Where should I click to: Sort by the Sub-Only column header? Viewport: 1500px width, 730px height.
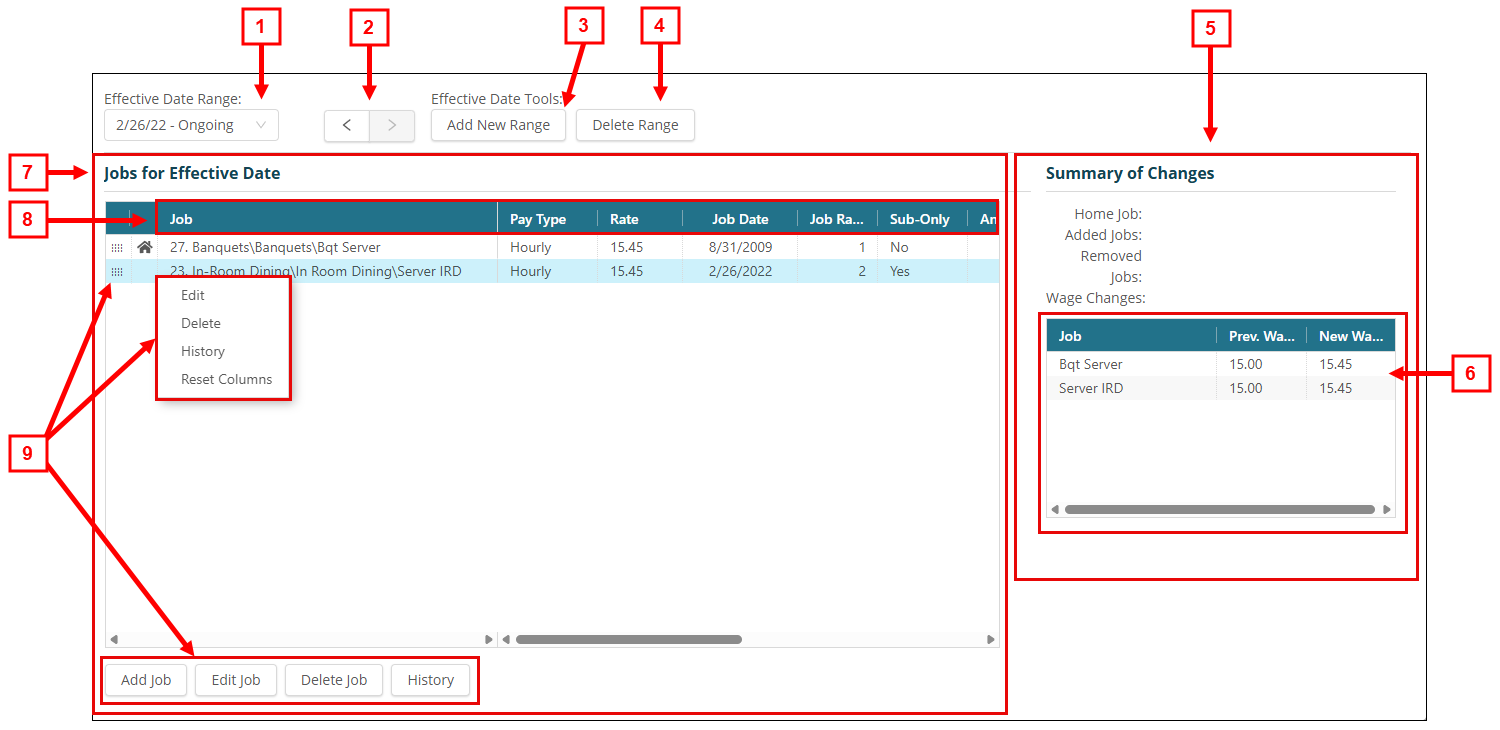922,219
